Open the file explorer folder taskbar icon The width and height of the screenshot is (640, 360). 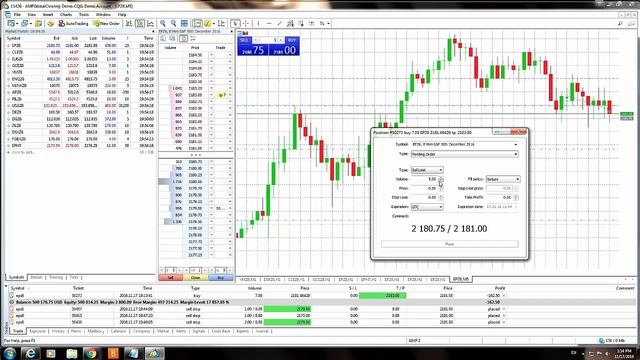72,353
